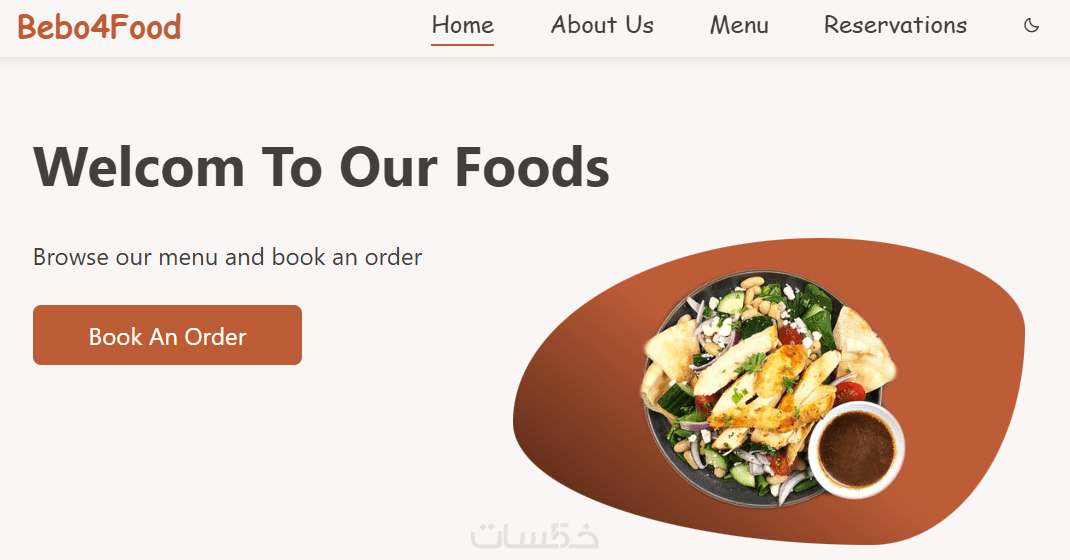
Task: Click the pita bread beside the sauce bowl
Action: pos(863,349)
